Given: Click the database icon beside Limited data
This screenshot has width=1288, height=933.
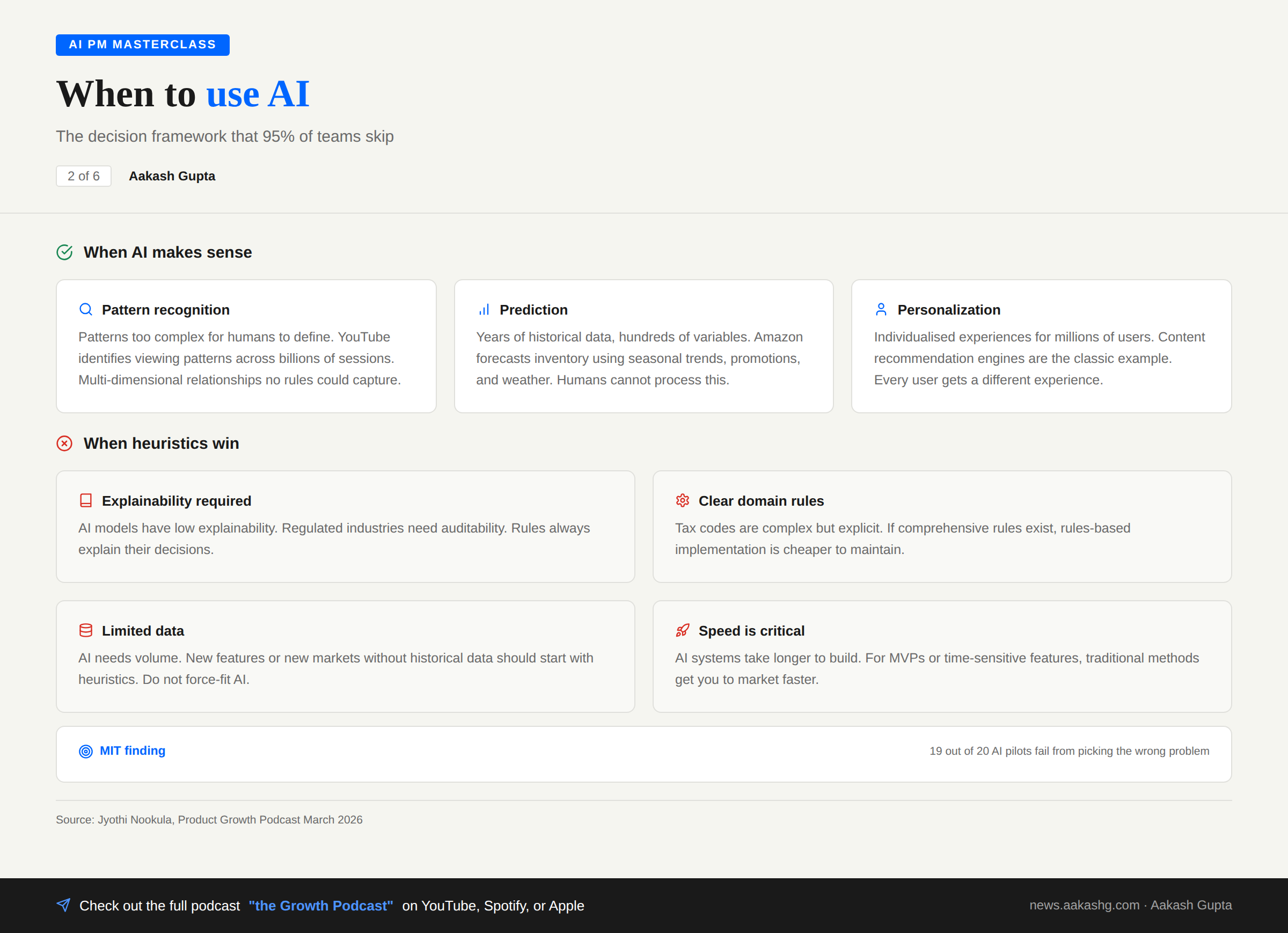Looking at the screenshot, I should (x=86, y=631).
